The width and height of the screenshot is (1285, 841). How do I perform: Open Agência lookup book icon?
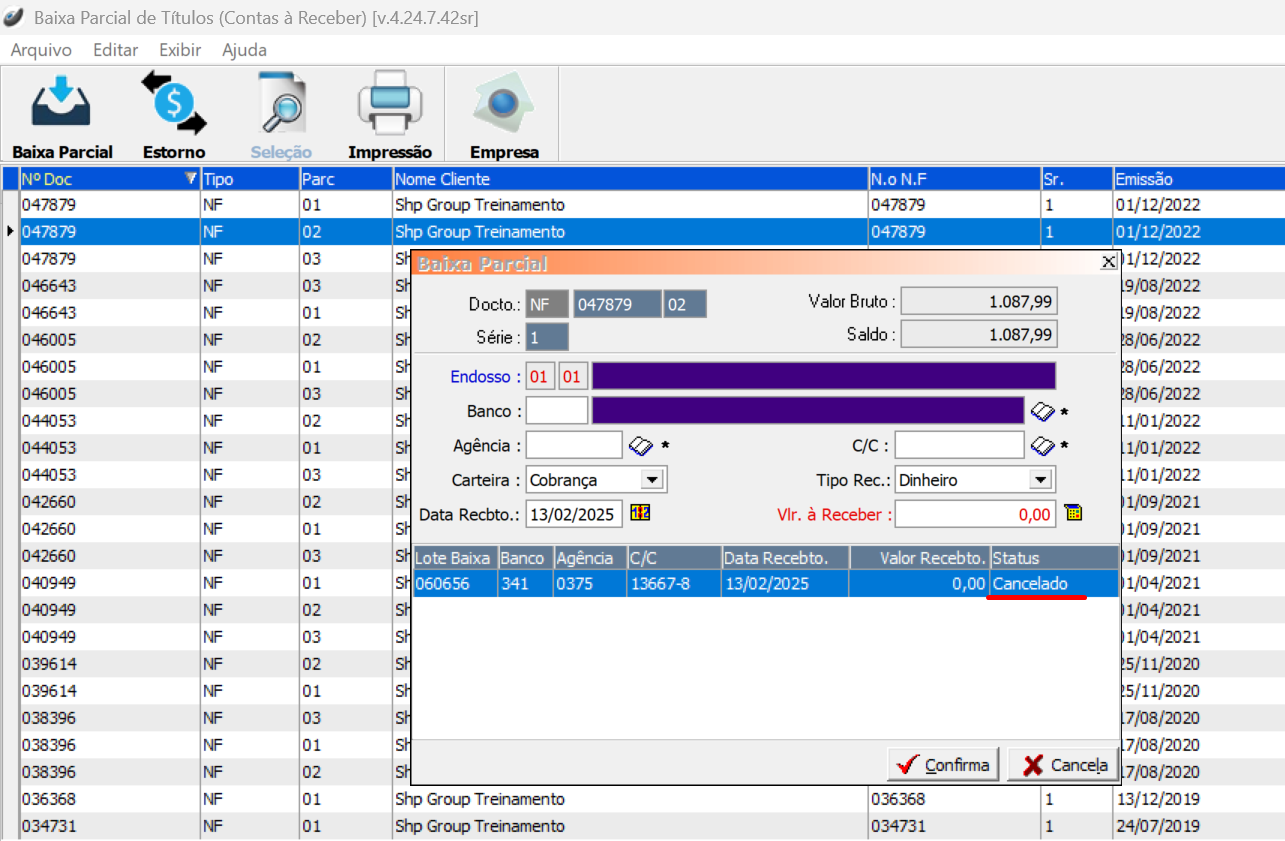tap(640, 445)
